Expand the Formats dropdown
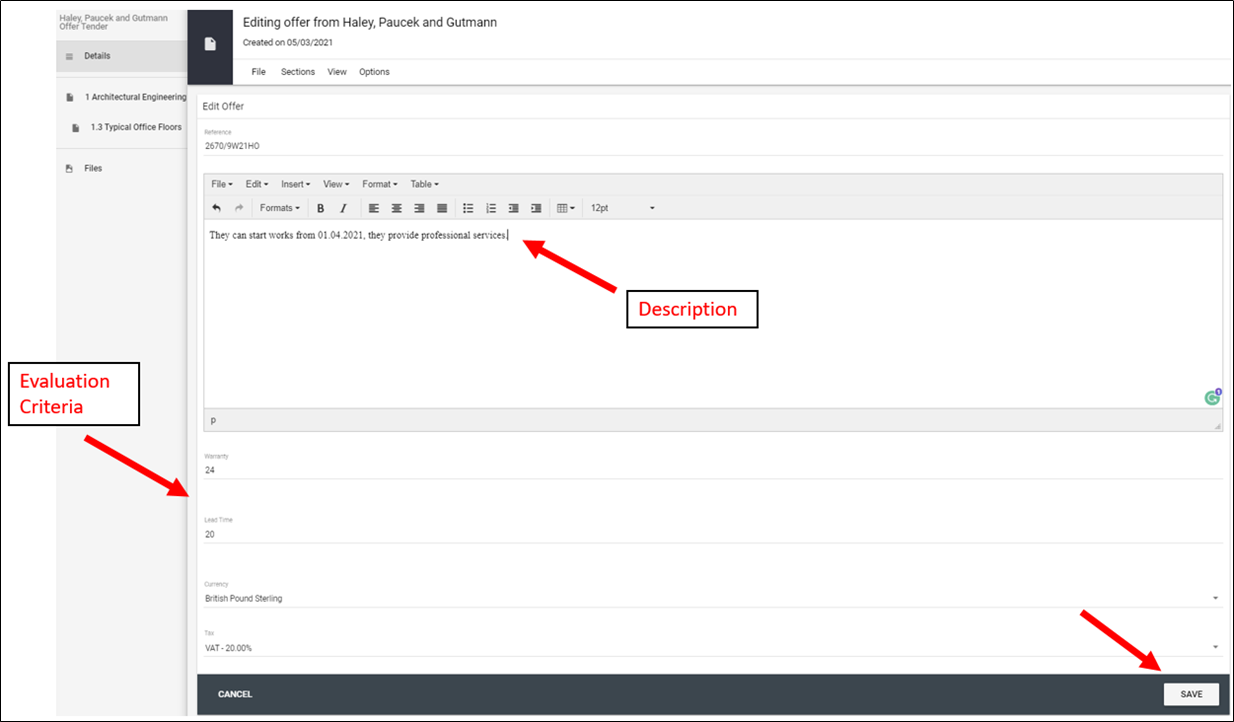1234x722 pixels. point(279,208)
